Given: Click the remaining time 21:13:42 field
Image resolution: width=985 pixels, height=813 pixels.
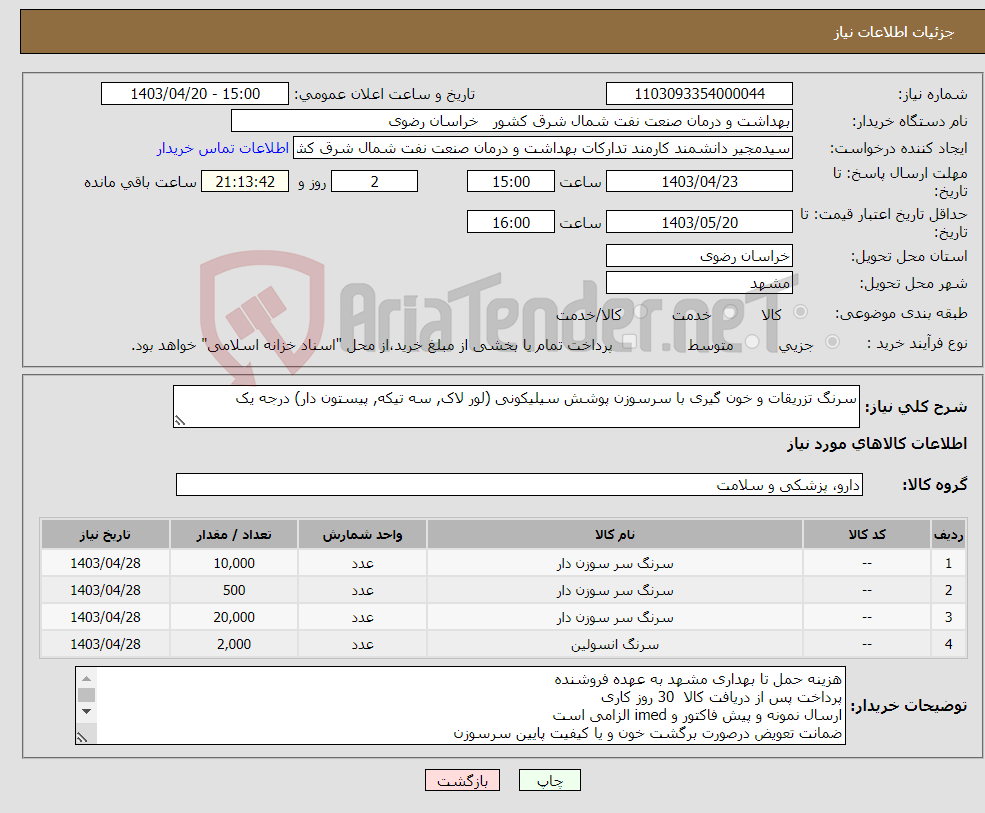Looking at the screenshot, I should click(x=245, y=182).
